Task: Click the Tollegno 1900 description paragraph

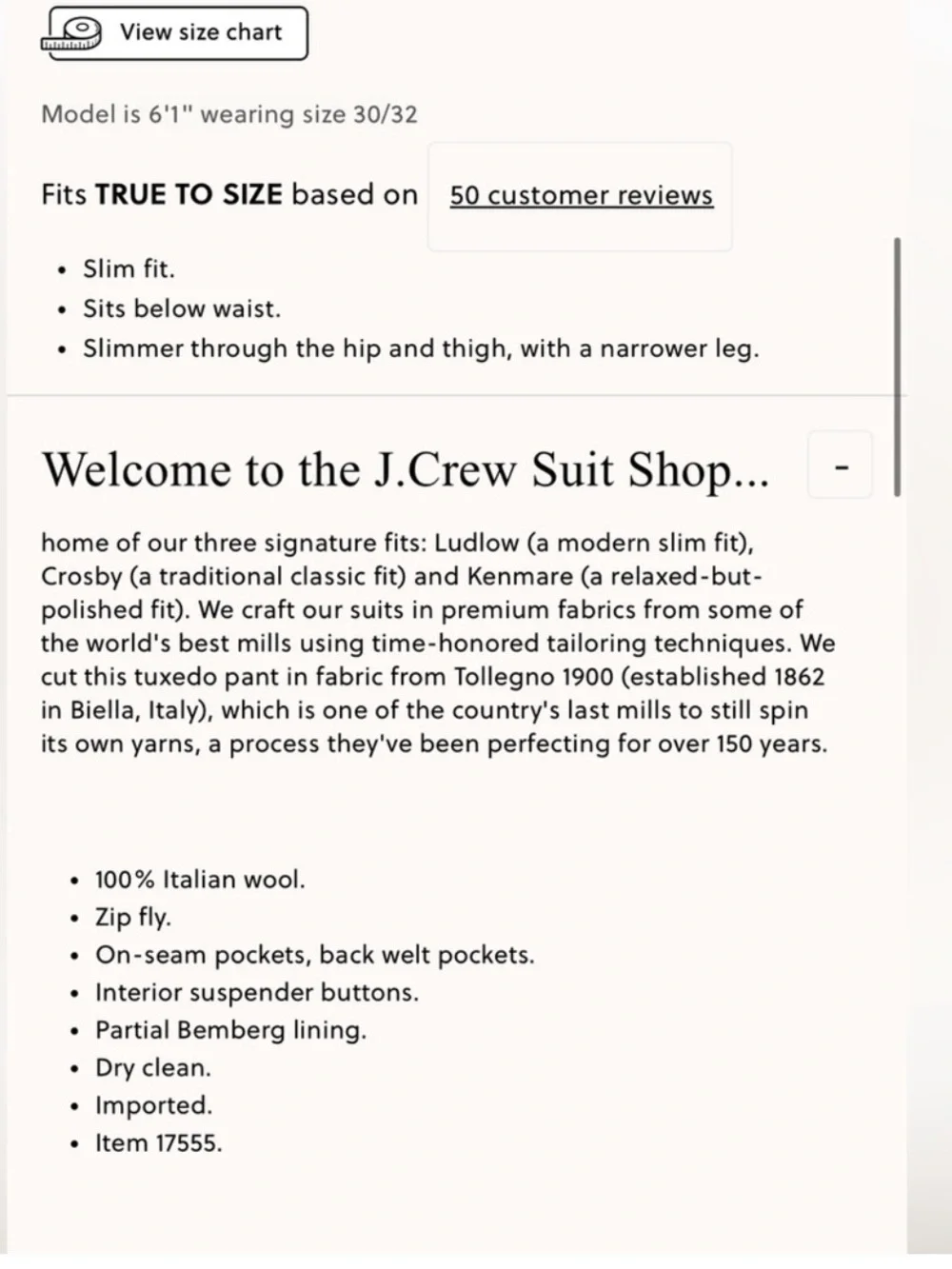Action: pos(438,644)
